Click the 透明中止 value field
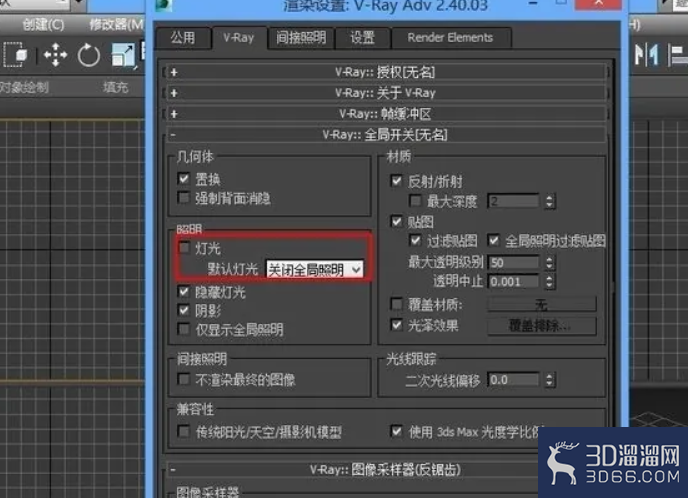The height and width of the screenshot is (498, 688). click(x=513, y=281)
